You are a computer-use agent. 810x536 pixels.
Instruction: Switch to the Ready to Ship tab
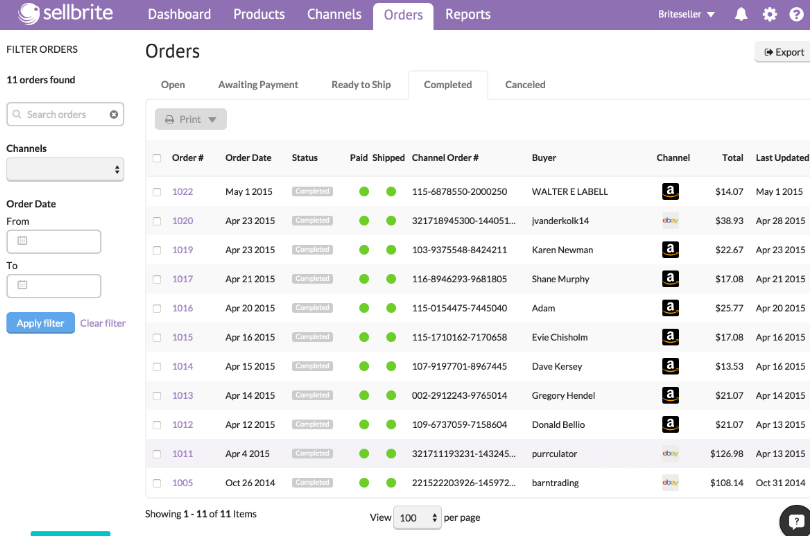361,85
